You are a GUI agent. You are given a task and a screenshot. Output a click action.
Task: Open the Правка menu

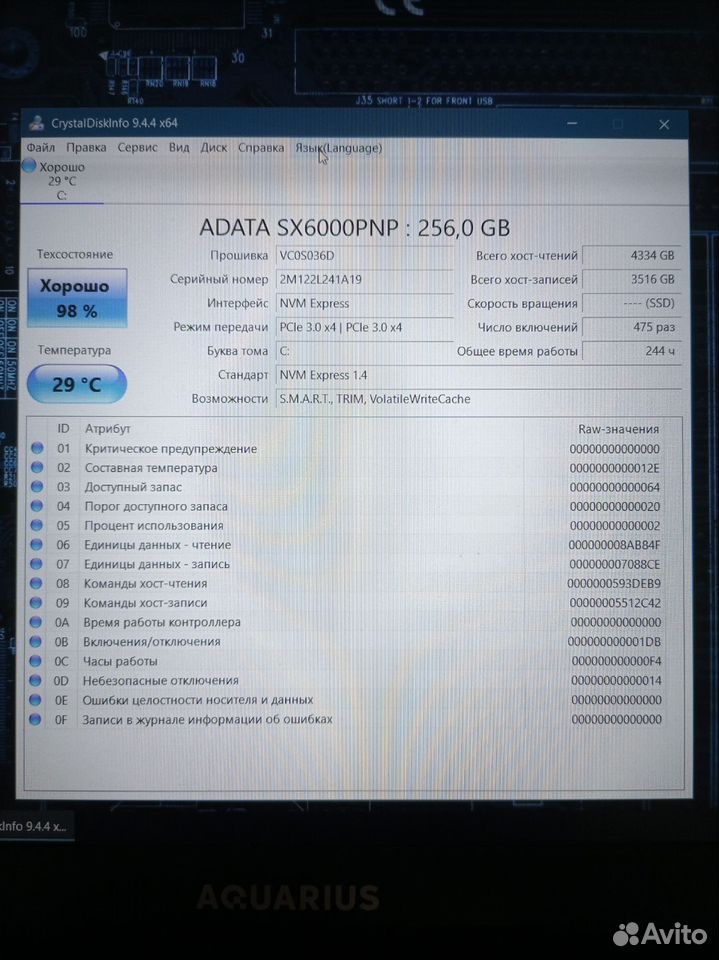point(86,148)
